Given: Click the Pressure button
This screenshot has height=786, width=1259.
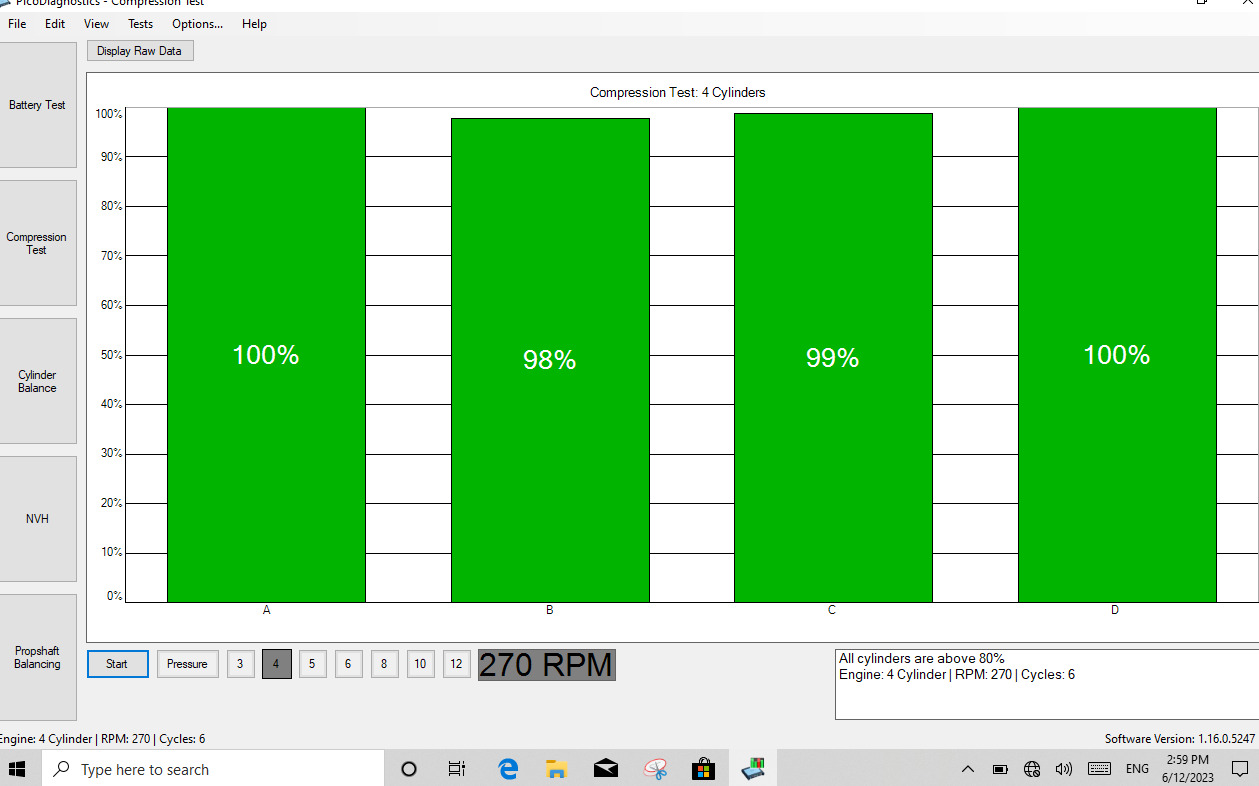Looking at the screenshot, I should 187,664.
